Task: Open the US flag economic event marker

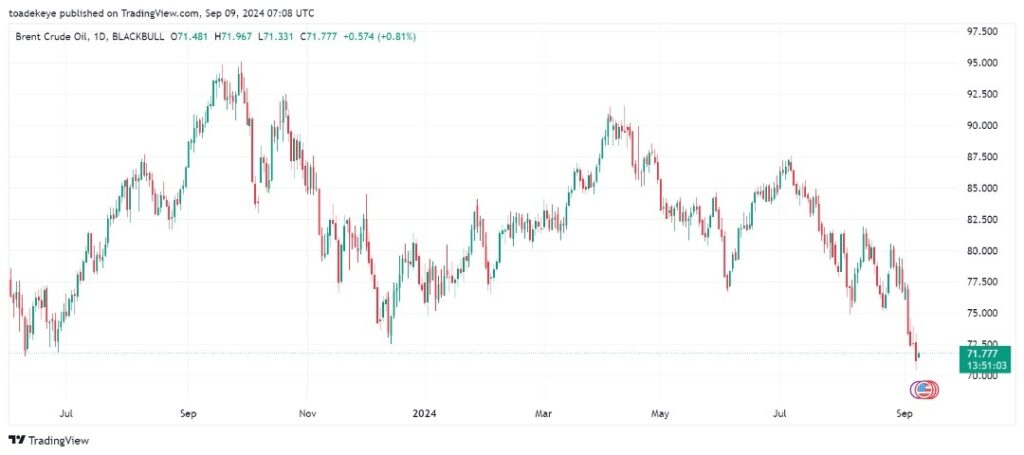Action: pyautogui.click(x=924, y=389)
